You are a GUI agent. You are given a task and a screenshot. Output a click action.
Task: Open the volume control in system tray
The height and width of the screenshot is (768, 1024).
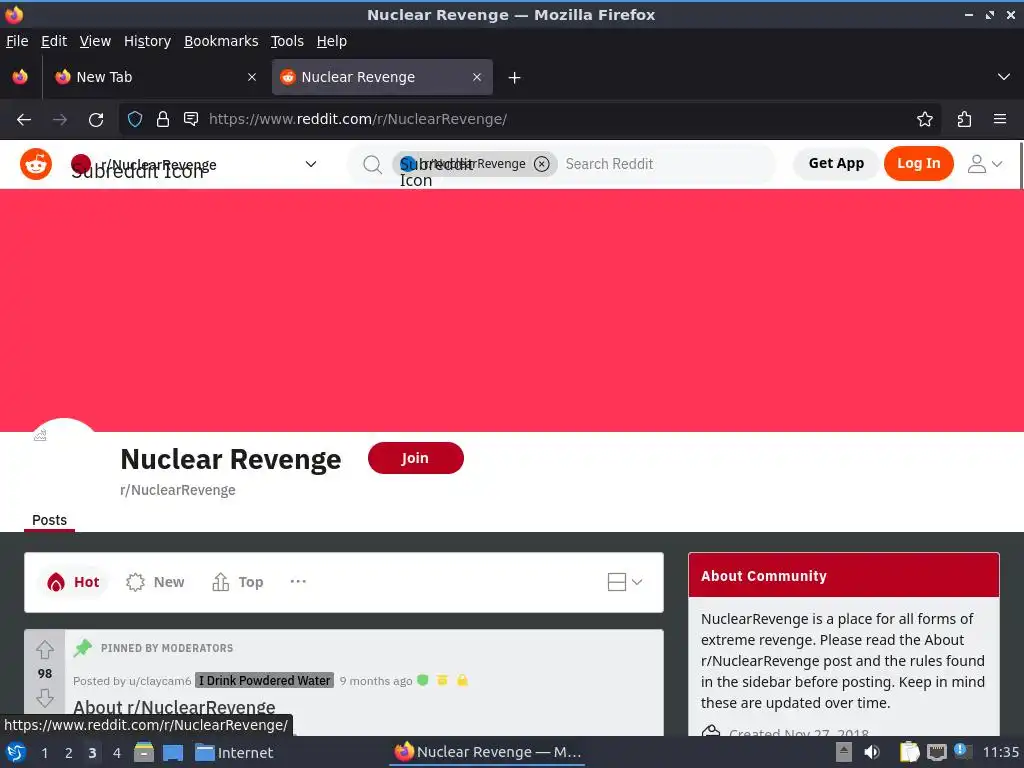coord(872,752)
